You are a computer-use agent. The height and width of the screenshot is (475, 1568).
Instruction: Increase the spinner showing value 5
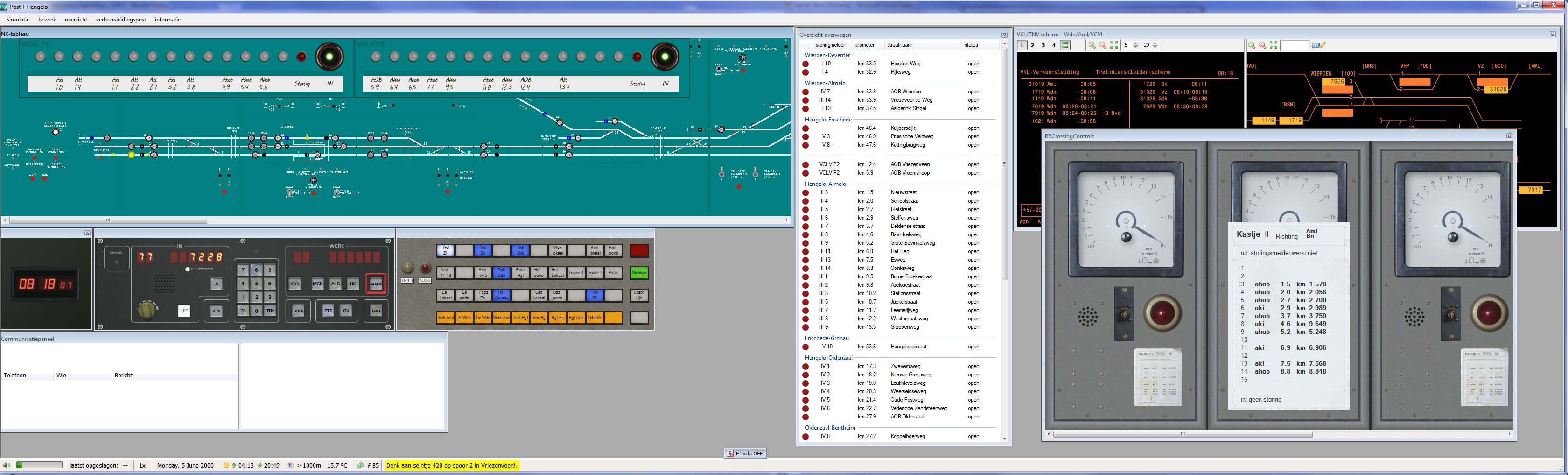click(1136, 43)
